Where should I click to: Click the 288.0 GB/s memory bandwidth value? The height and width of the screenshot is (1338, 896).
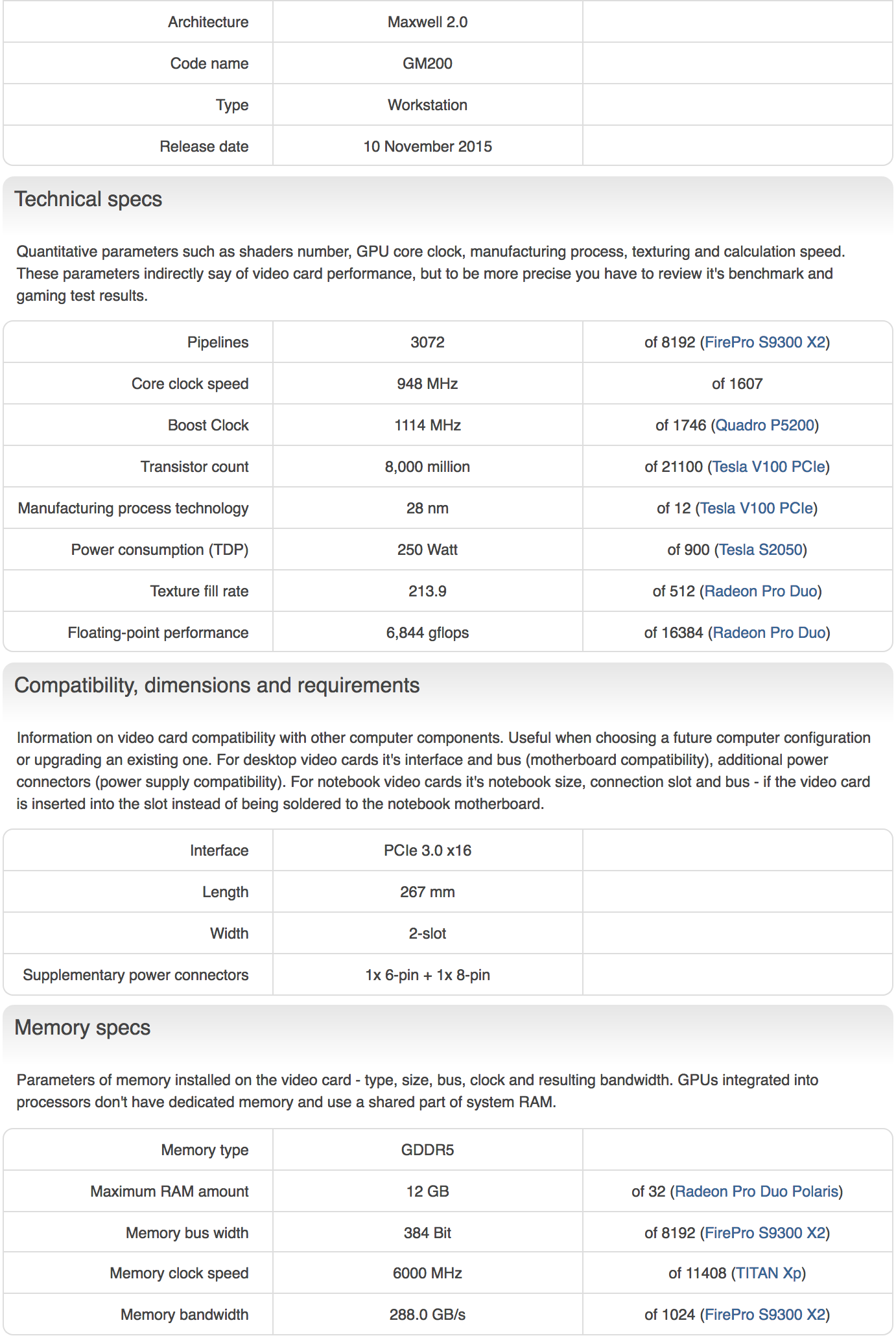pyautogui.click(x=428, y=1315)
